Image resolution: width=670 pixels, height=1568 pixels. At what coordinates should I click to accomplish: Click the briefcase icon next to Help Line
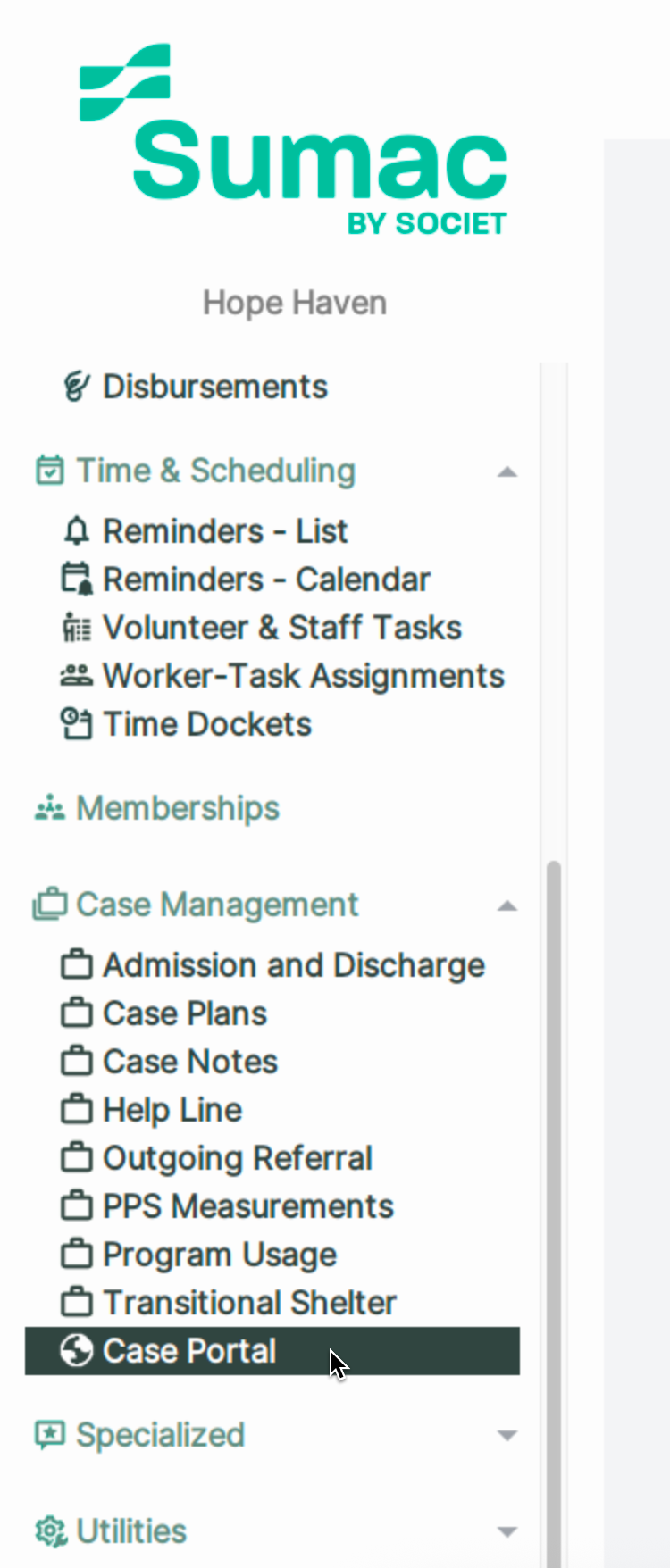coord(77,1109)
